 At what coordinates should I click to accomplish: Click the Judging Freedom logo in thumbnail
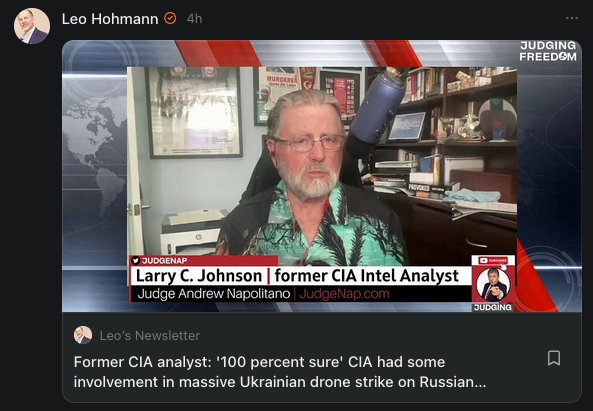548,51
